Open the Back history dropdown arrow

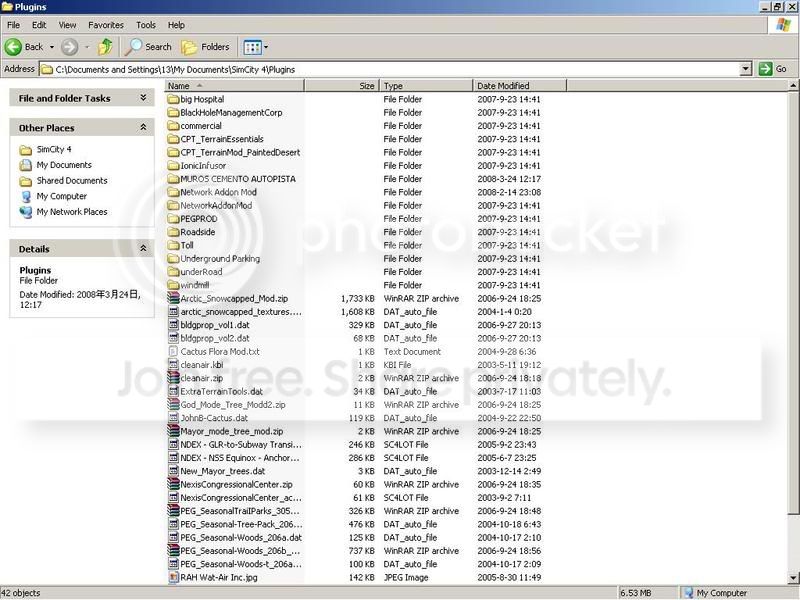(x=52, y=47)
